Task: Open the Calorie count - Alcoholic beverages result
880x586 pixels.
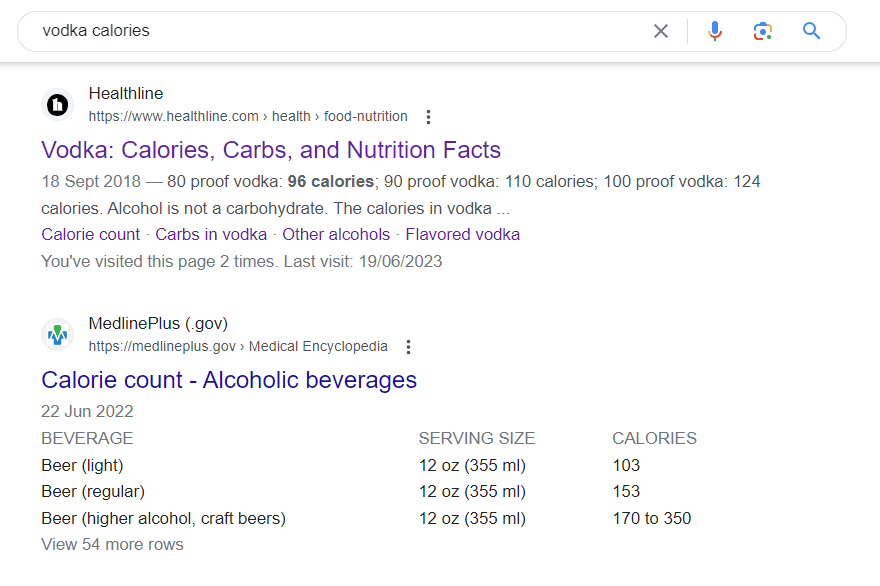Action: point(229,380)
